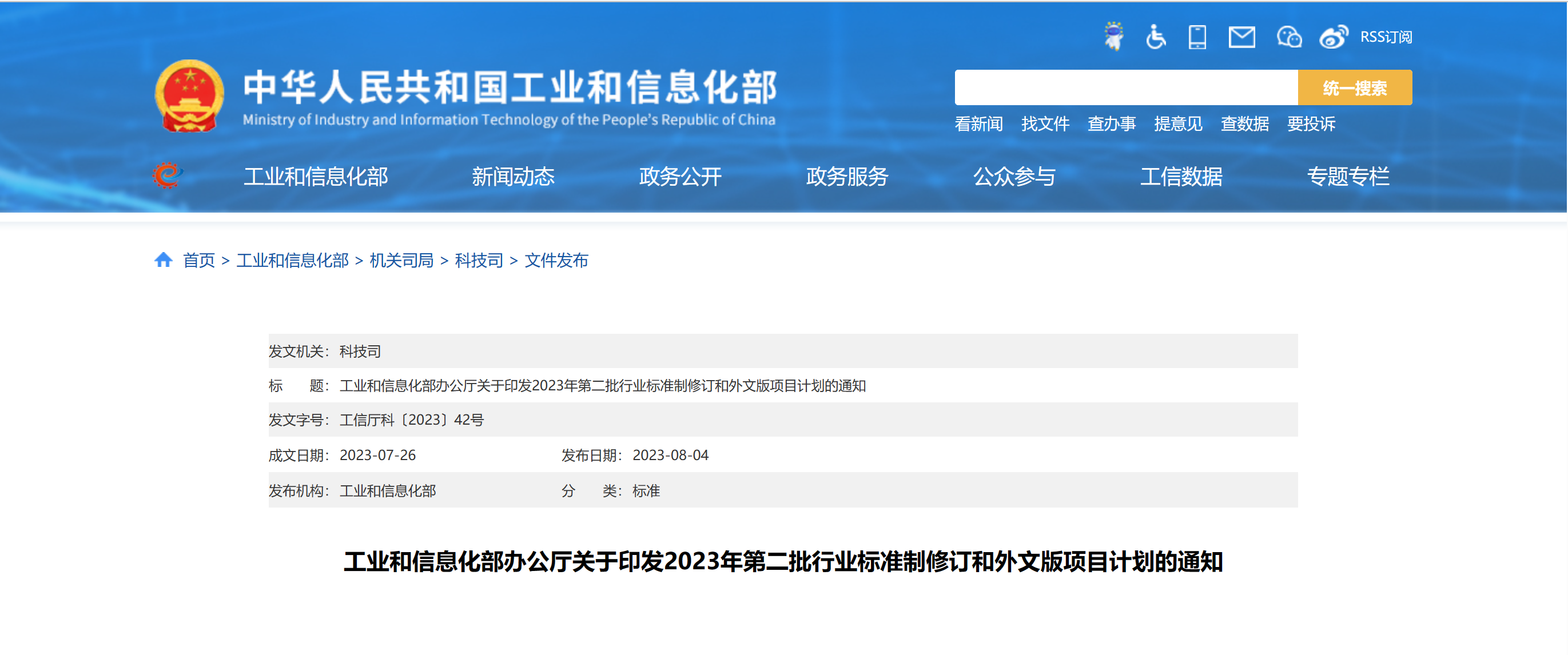Screen dimensions: 1568x655
Task: Click the home icon in breadcrumb
Action: (x=163, y=259)
